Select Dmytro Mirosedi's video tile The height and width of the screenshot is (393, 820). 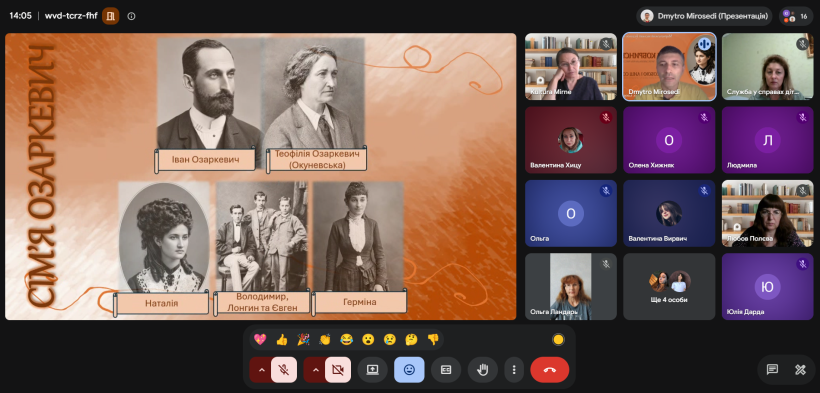[669, 66]
